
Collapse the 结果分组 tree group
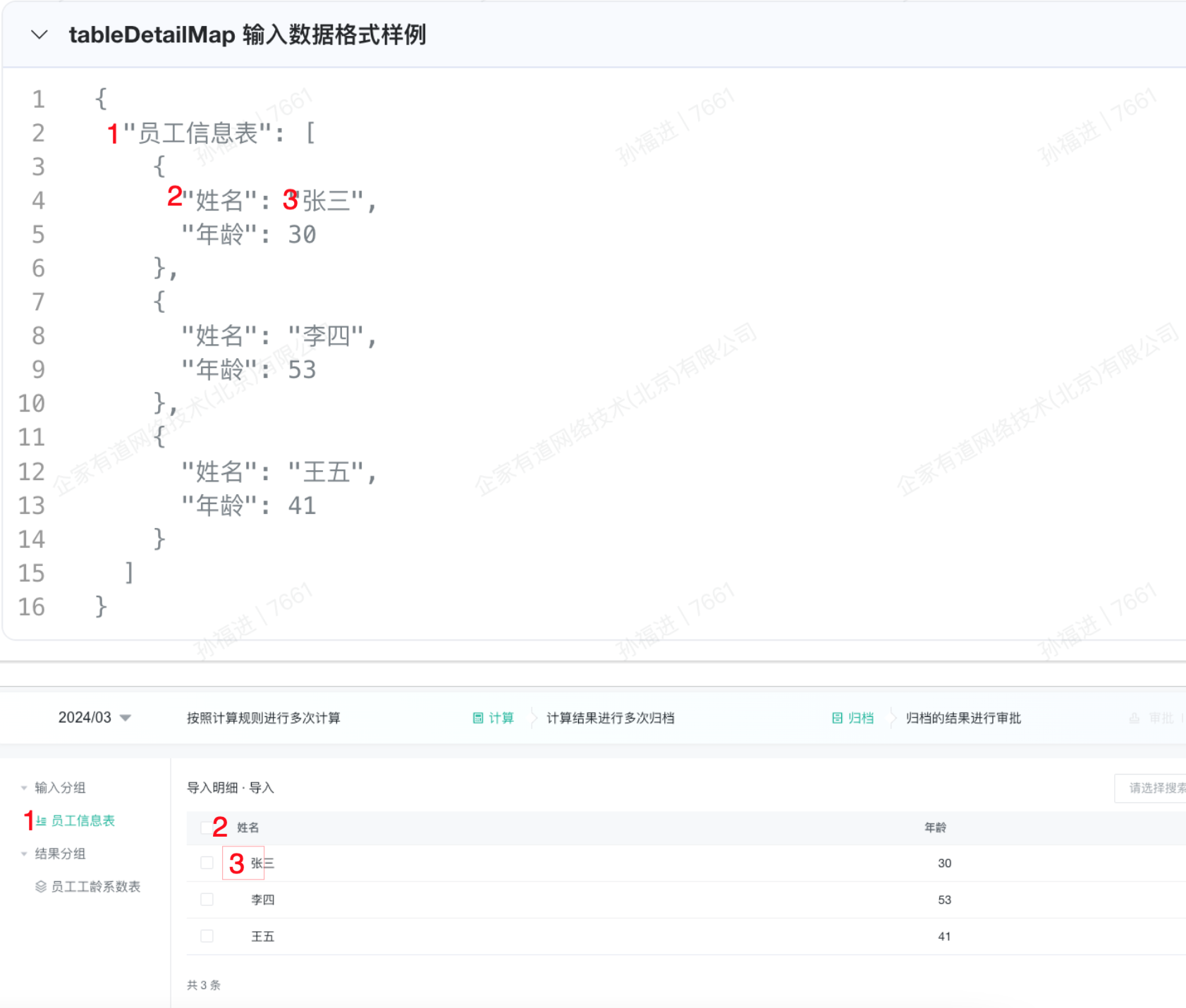pyautogui.click(x=24, y=854)
